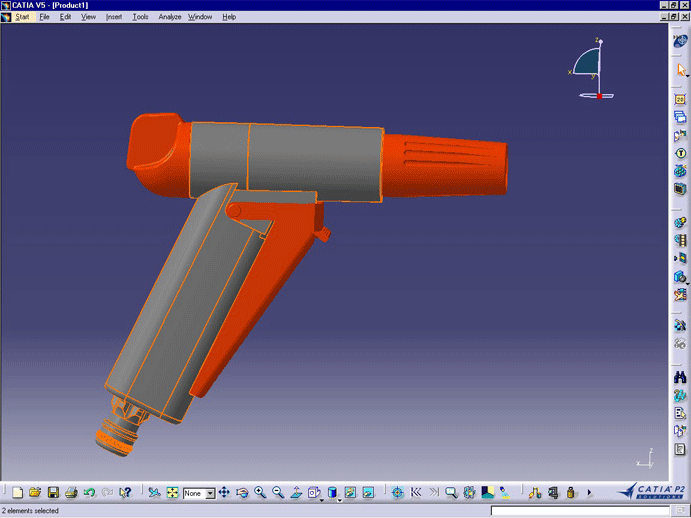Open the None layer dropdown
Image resolution: width=691 pixels, height=518 pixels.
click(210, 494)
